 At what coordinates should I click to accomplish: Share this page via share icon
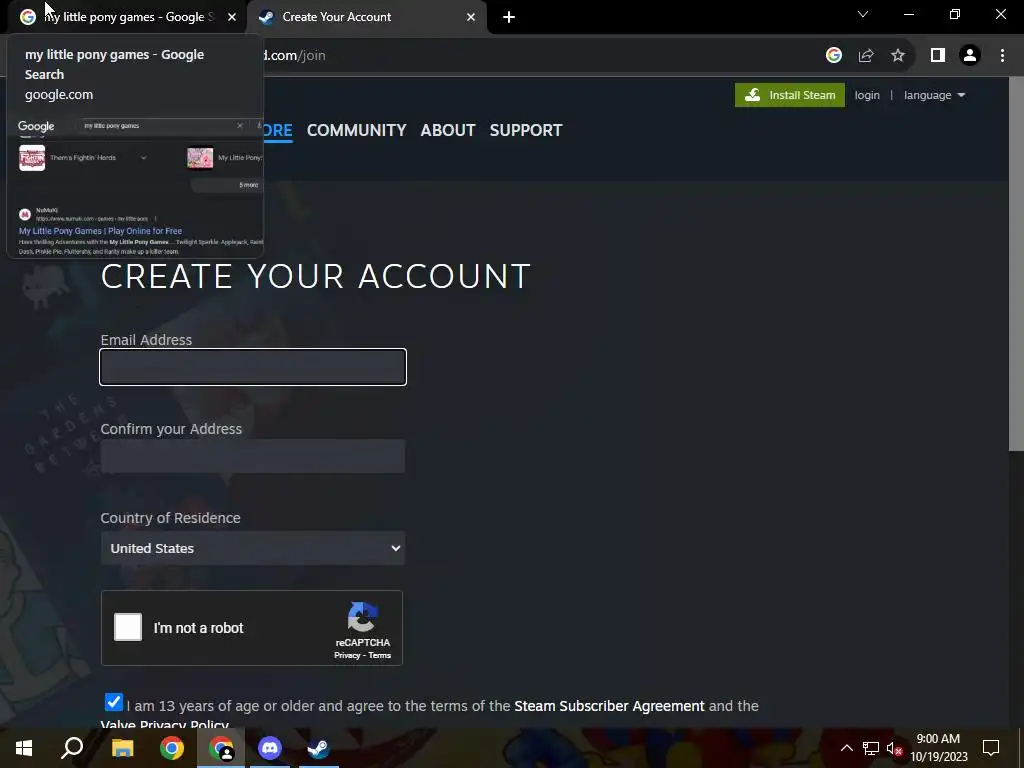[866, 56]
